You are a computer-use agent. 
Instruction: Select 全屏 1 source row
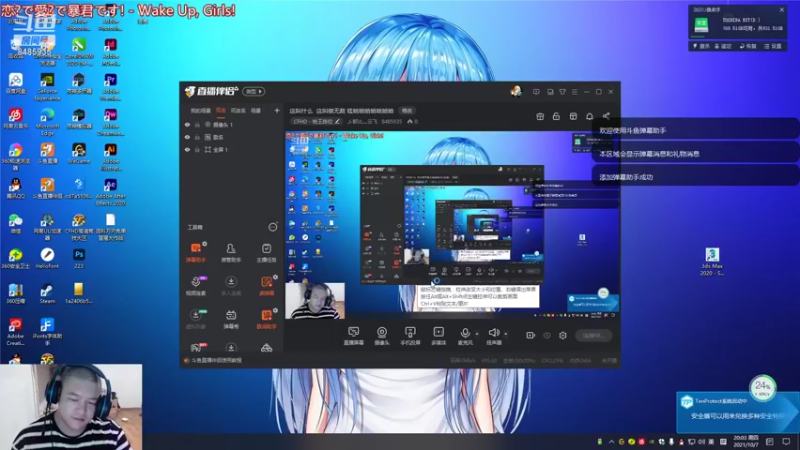(232, 149)
